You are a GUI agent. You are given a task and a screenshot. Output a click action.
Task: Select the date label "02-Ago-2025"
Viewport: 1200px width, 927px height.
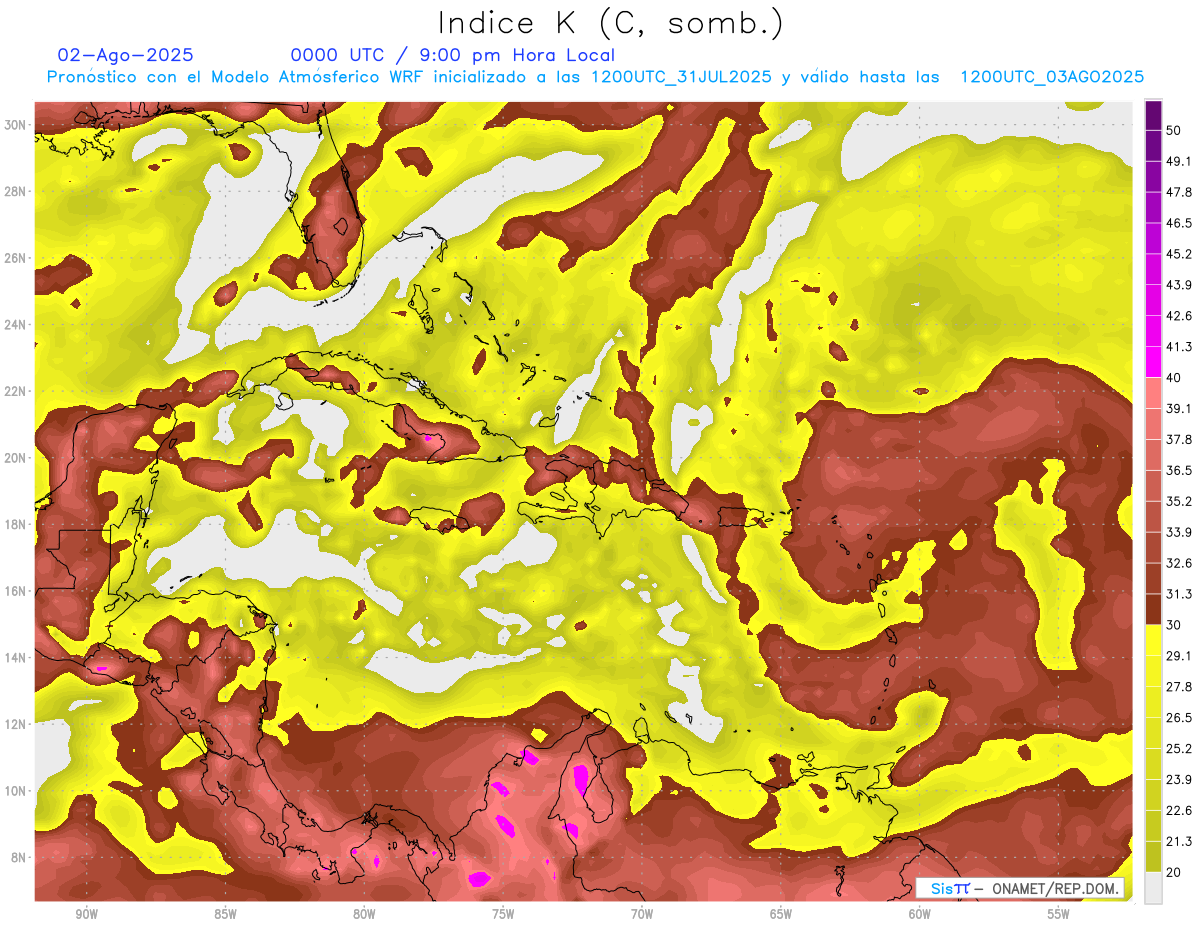pos(126,55)
